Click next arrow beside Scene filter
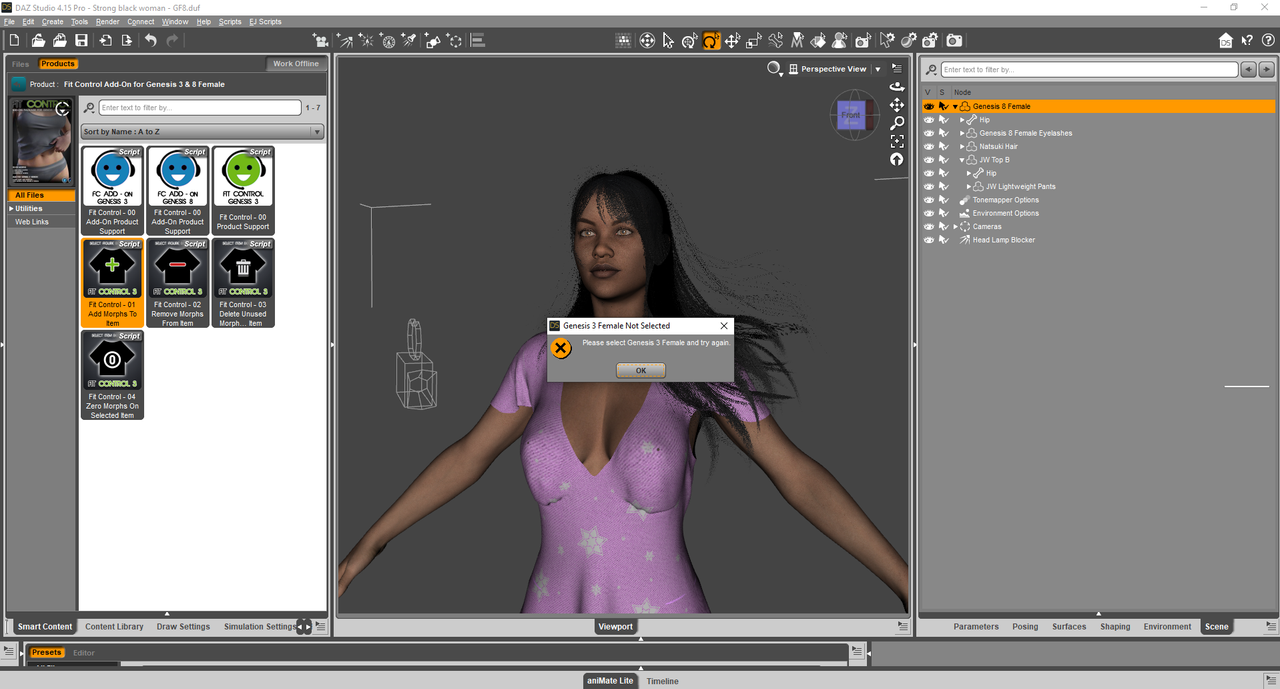 tap(1267, 69)
